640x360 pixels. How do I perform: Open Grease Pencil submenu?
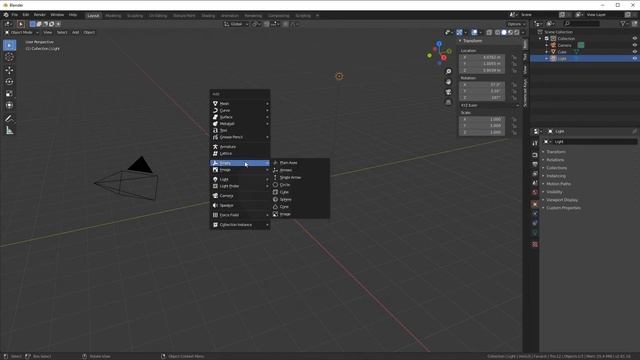point(240,137)
